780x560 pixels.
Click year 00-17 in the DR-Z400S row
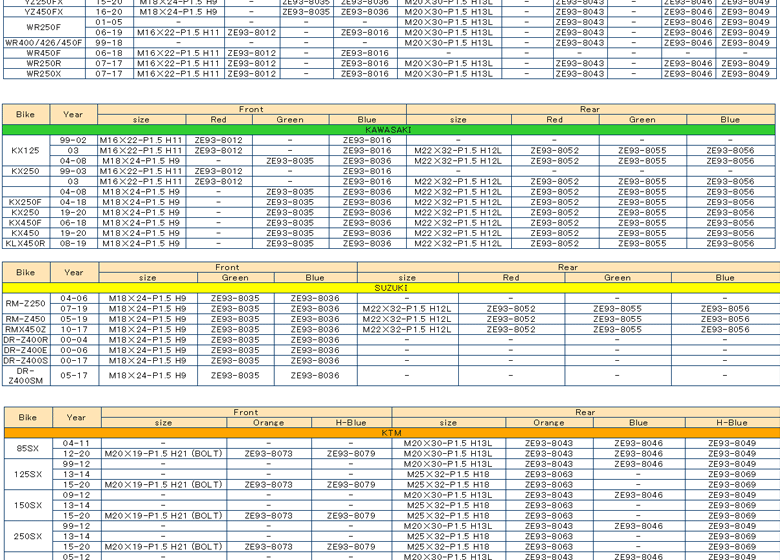(x=75, y=361)
